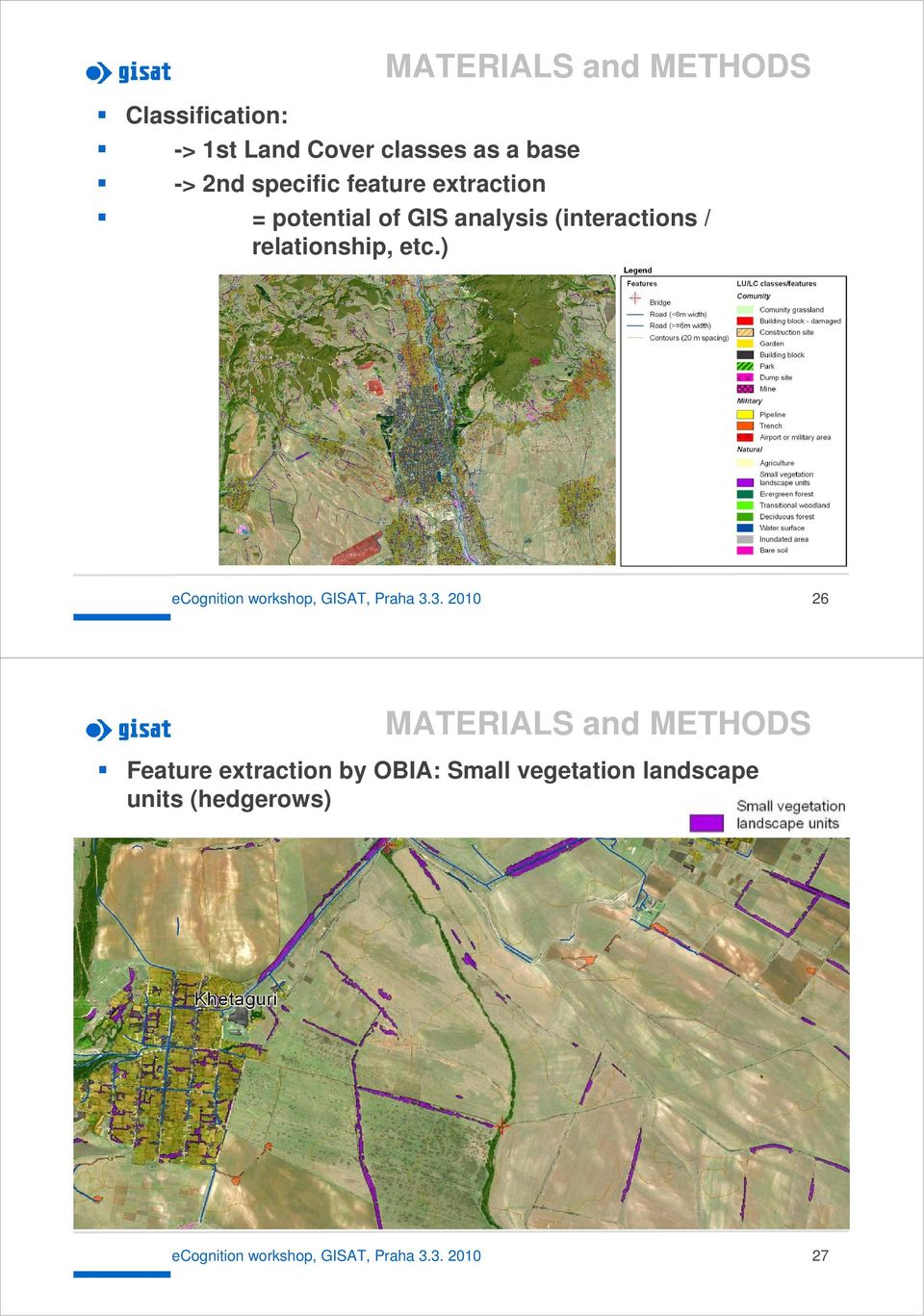Click the land cover map on slide 26

417,420
